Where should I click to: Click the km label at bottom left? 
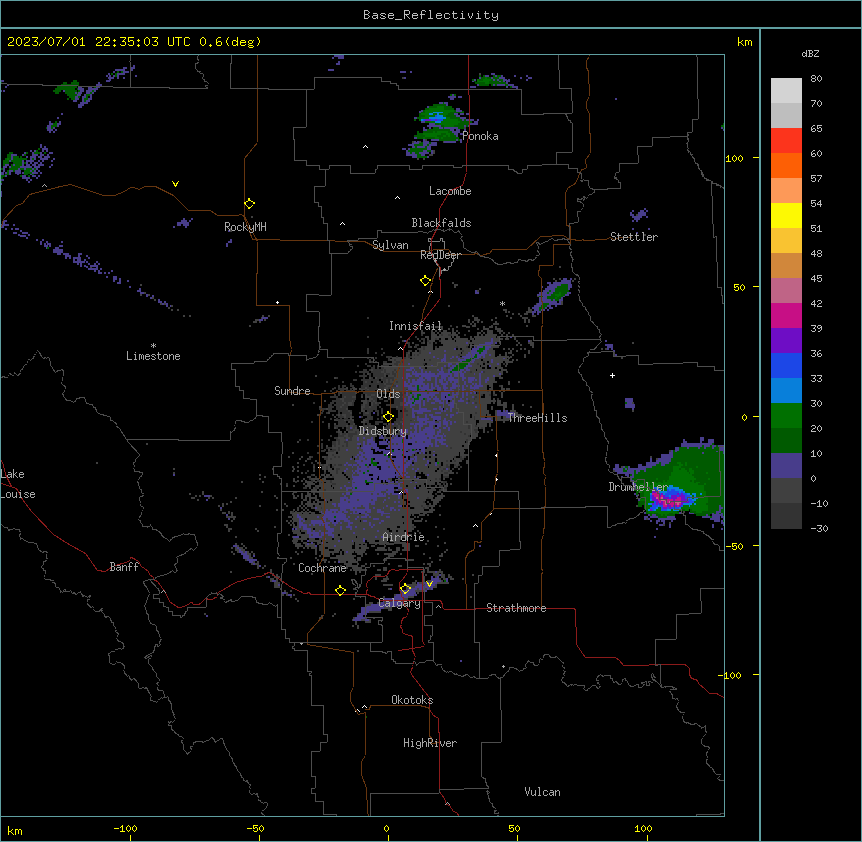(15, 831)
